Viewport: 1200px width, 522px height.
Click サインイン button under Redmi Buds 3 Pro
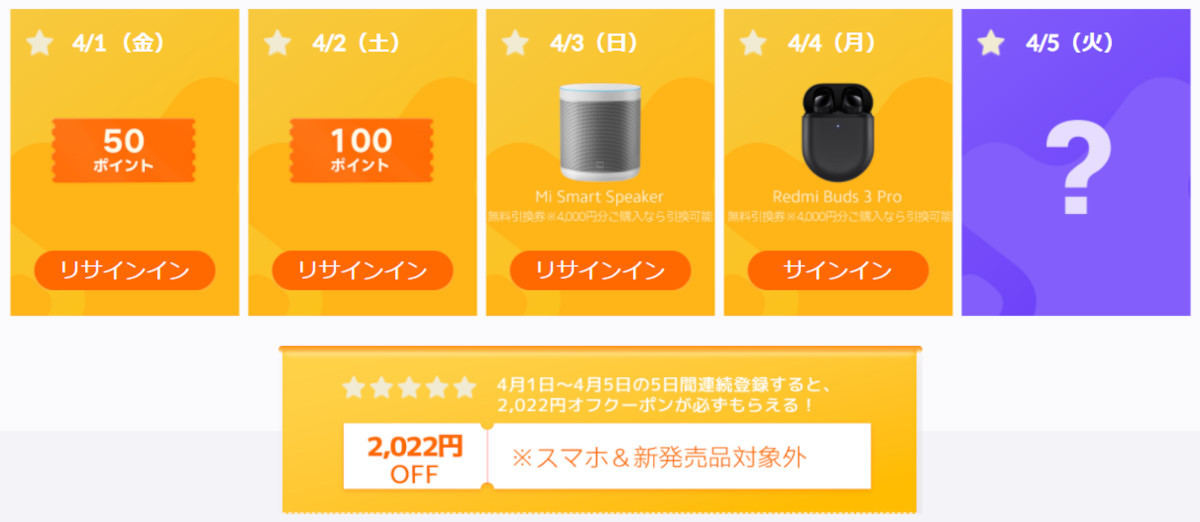[x=838, y=270]
